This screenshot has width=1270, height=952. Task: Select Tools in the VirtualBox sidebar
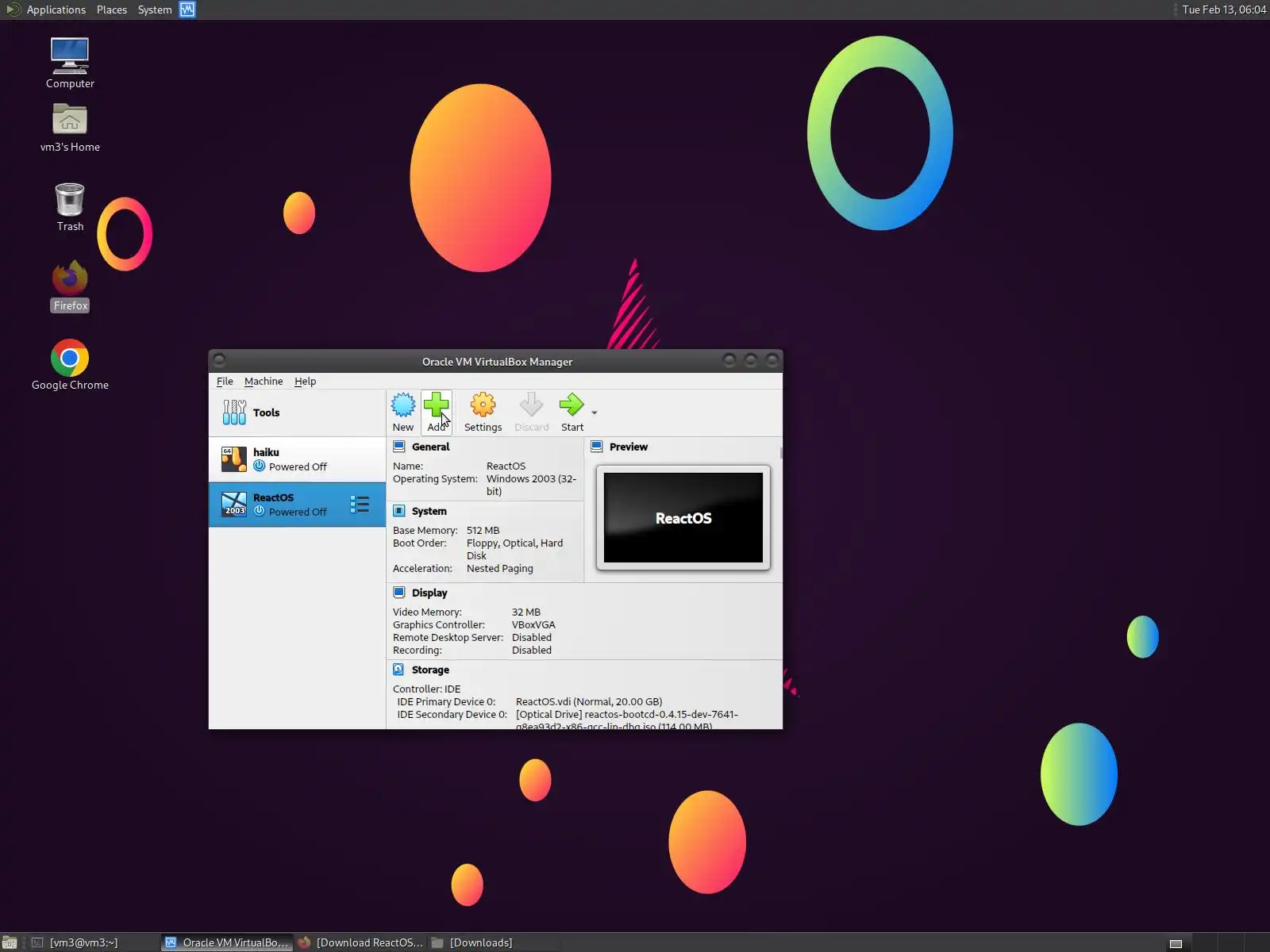pos(297,413)
